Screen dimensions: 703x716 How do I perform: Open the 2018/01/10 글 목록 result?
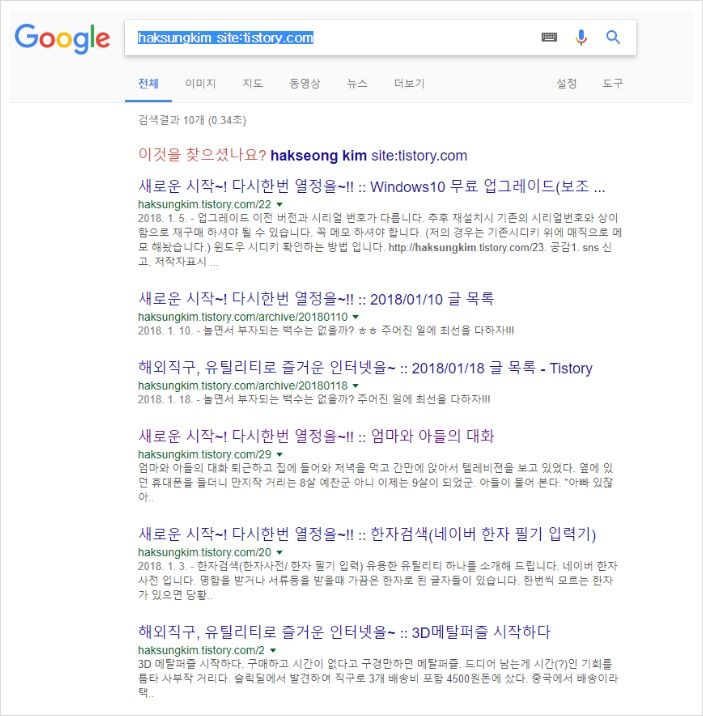tap(316, 299)
